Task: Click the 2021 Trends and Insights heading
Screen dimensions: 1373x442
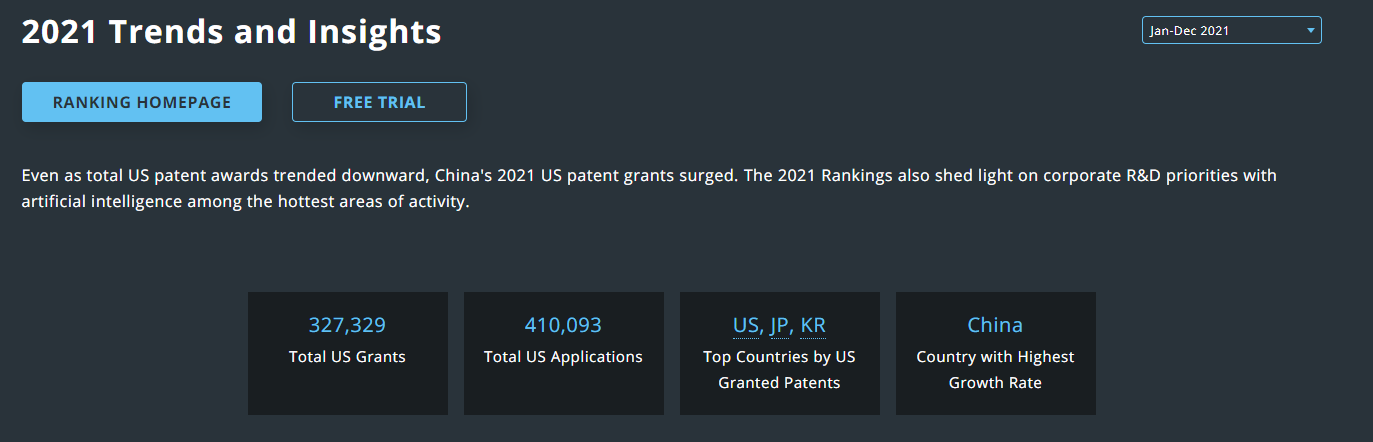Action: pos(231,32)
